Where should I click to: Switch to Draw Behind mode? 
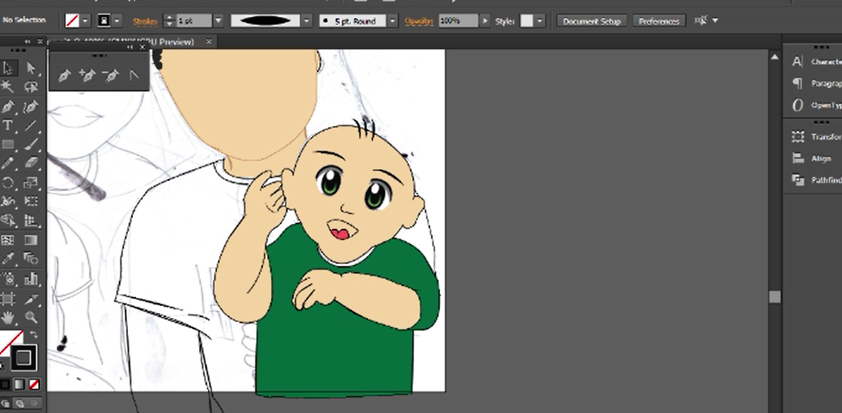tap(19, 403)
